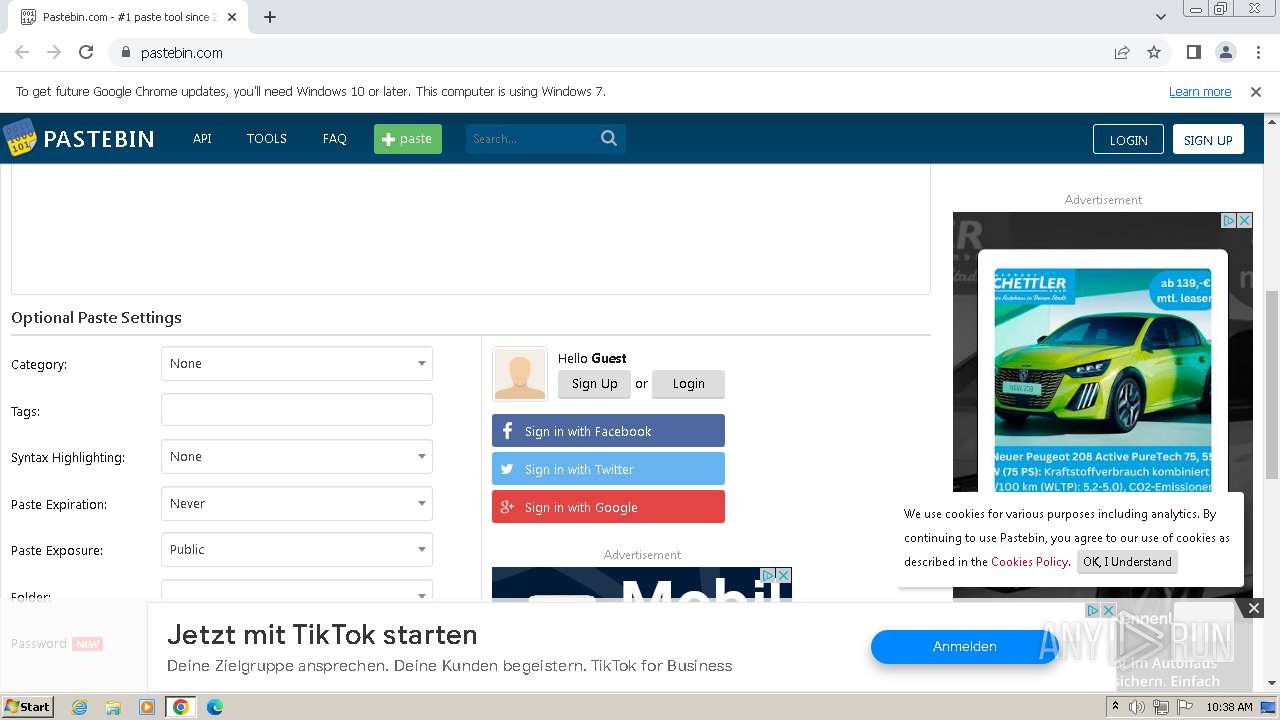Image resolution: width=1280 pixels, height=720 pixels.
Task: Toggle the browser side panel icon
Action: (x=1194, y=52)
